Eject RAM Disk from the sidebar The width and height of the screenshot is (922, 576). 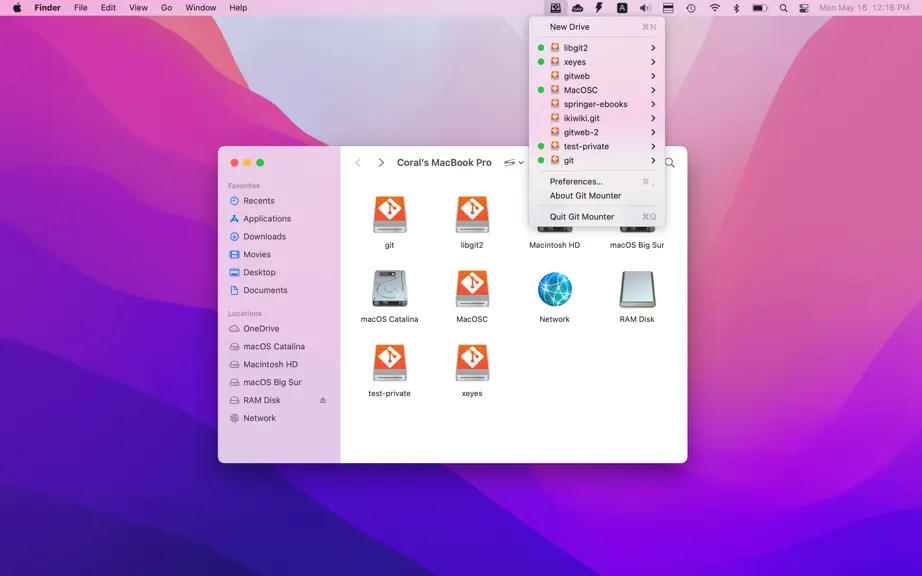(323, 400)
